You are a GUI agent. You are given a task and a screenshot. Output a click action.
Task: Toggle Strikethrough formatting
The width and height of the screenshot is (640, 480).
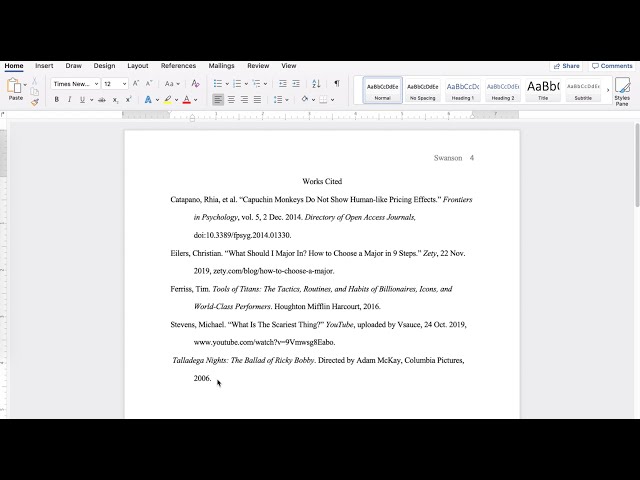tap(102, 100)
